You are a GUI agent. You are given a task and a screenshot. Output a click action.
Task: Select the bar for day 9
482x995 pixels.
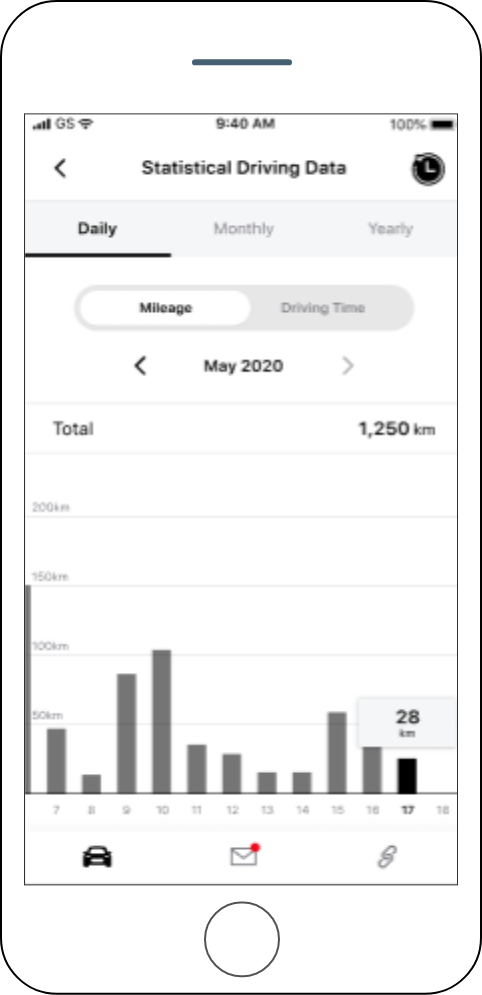[x=127, y=734]
